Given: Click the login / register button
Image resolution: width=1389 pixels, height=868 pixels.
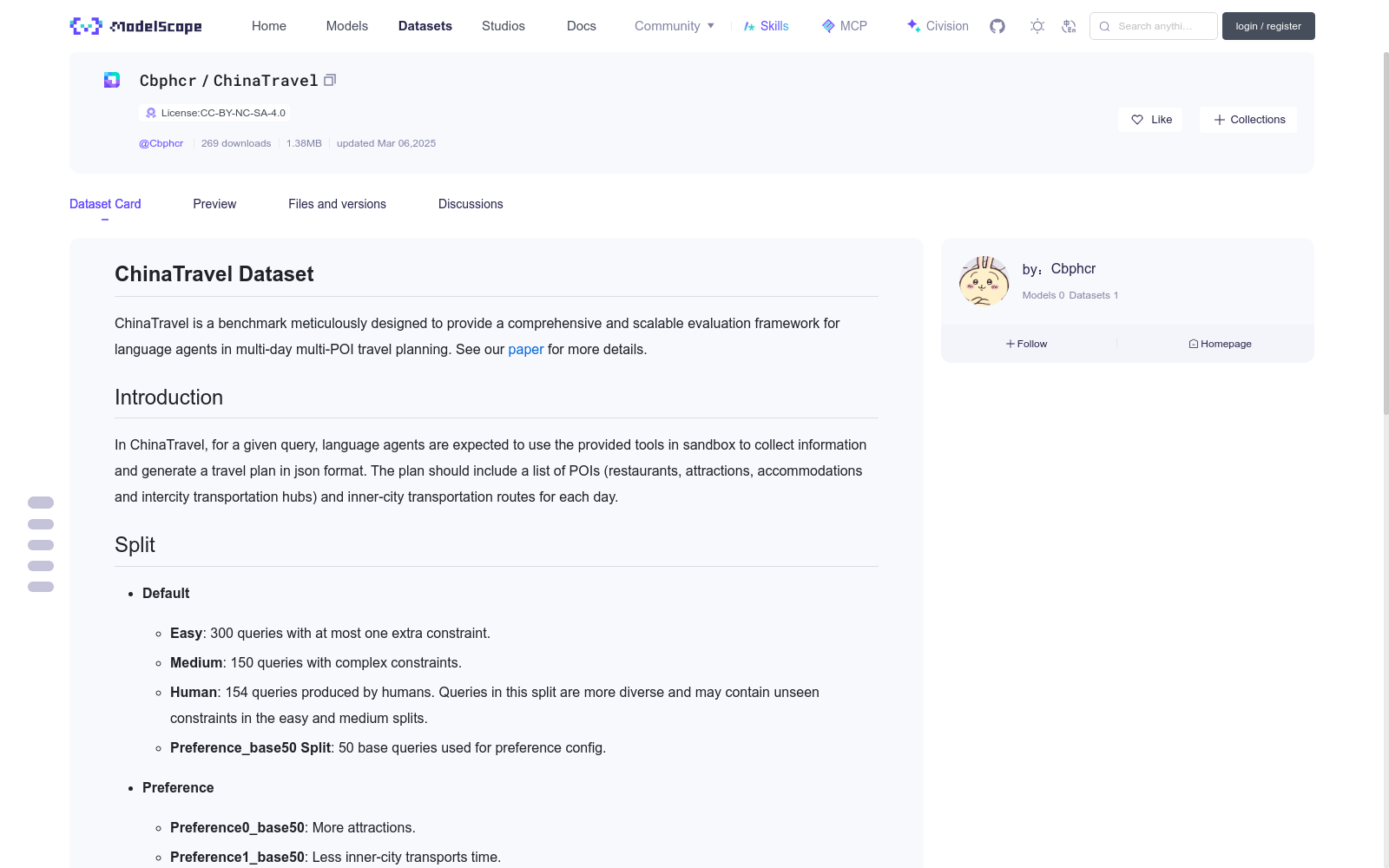Looking at the screenshot, I should click(x=1268, y=26).
